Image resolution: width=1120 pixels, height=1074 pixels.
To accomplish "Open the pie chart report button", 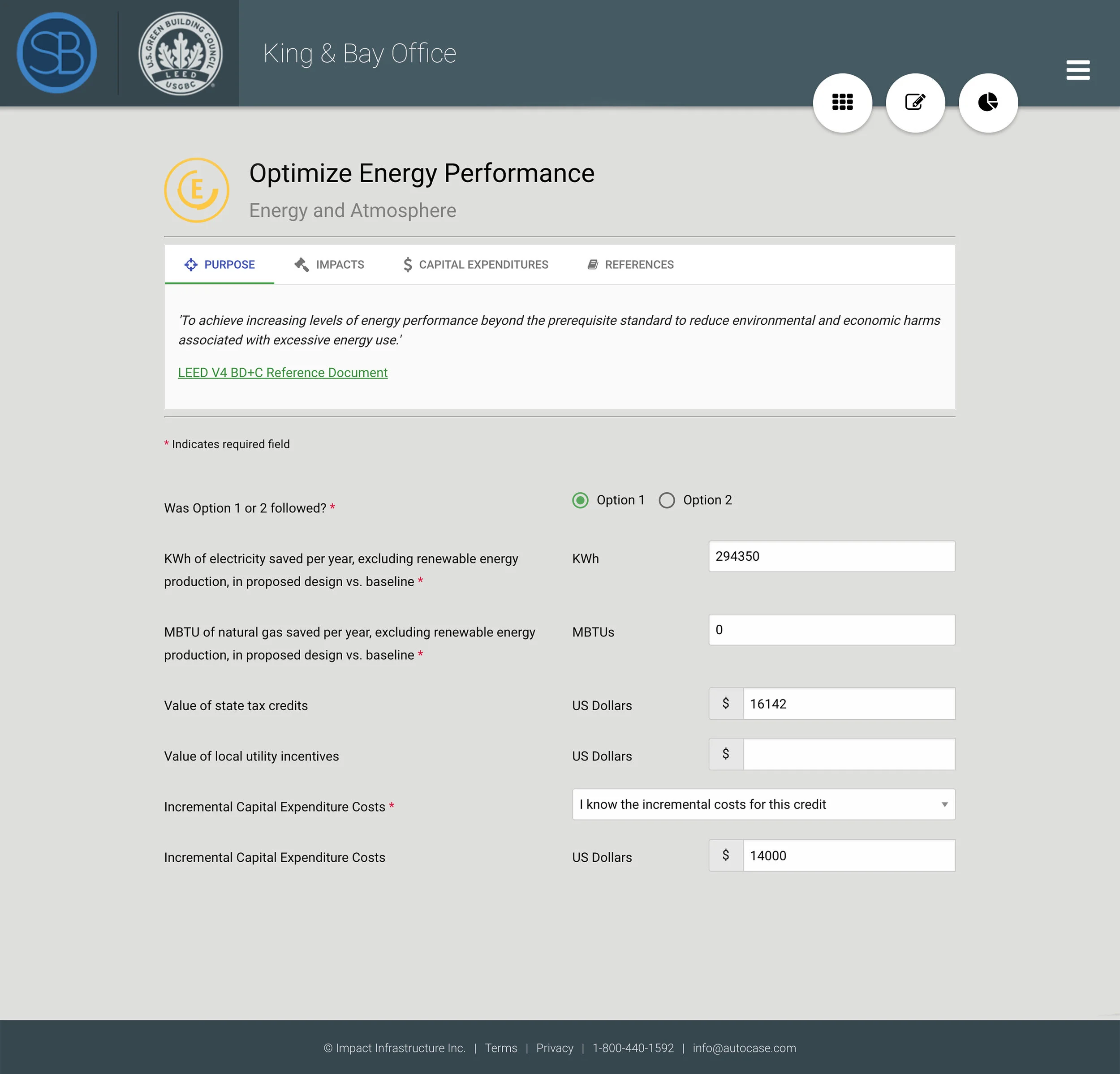I will click(987, 103).
